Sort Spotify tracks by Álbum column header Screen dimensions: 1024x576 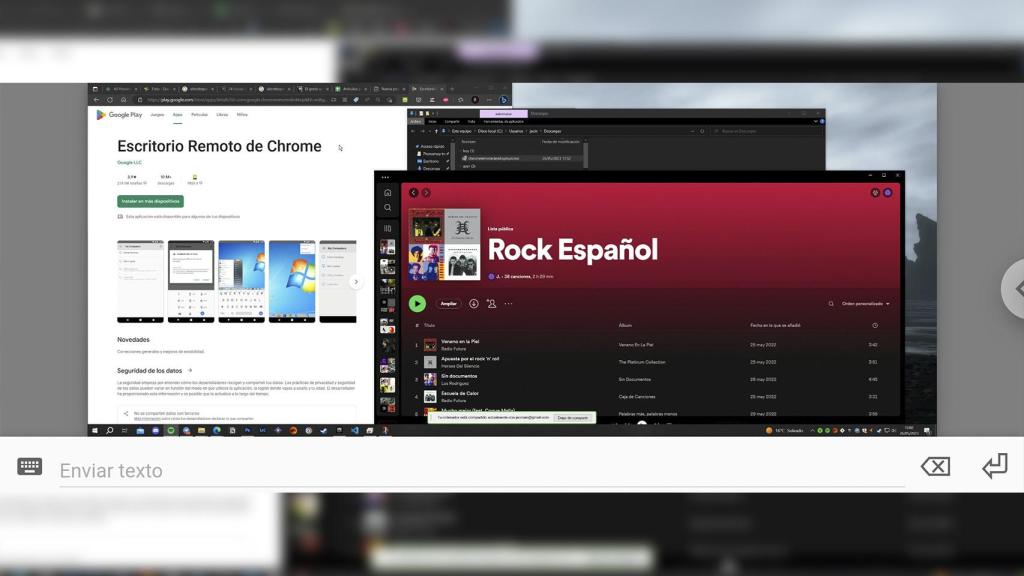coord(625,325)
